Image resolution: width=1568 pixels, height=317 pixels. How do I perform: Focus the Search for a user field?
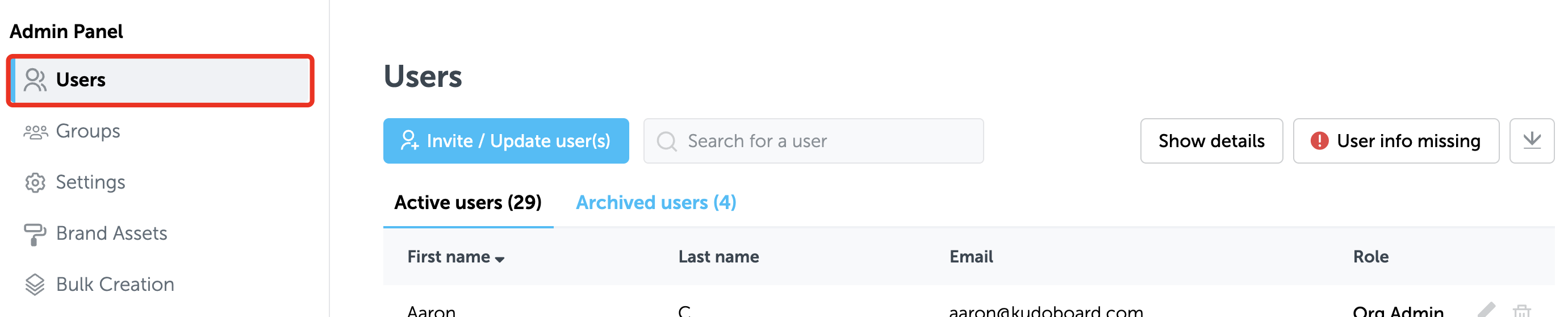[x=813, y=141]
